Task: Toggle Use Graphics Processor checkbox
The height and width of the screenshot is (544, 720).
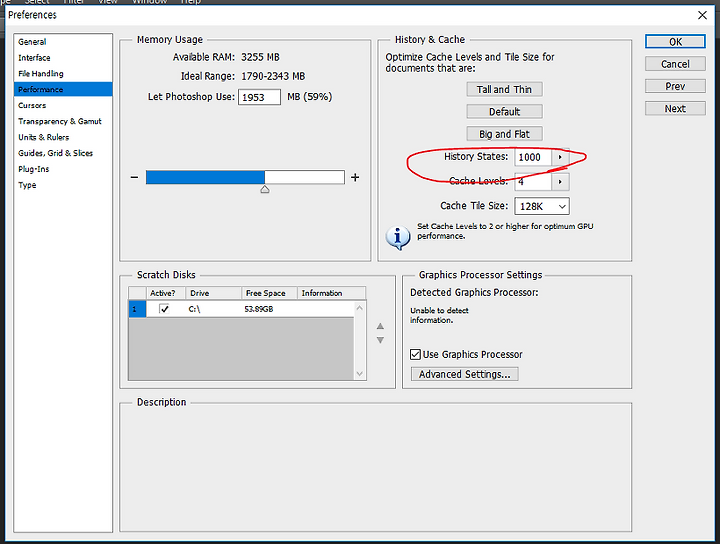Action: point(416,354)
